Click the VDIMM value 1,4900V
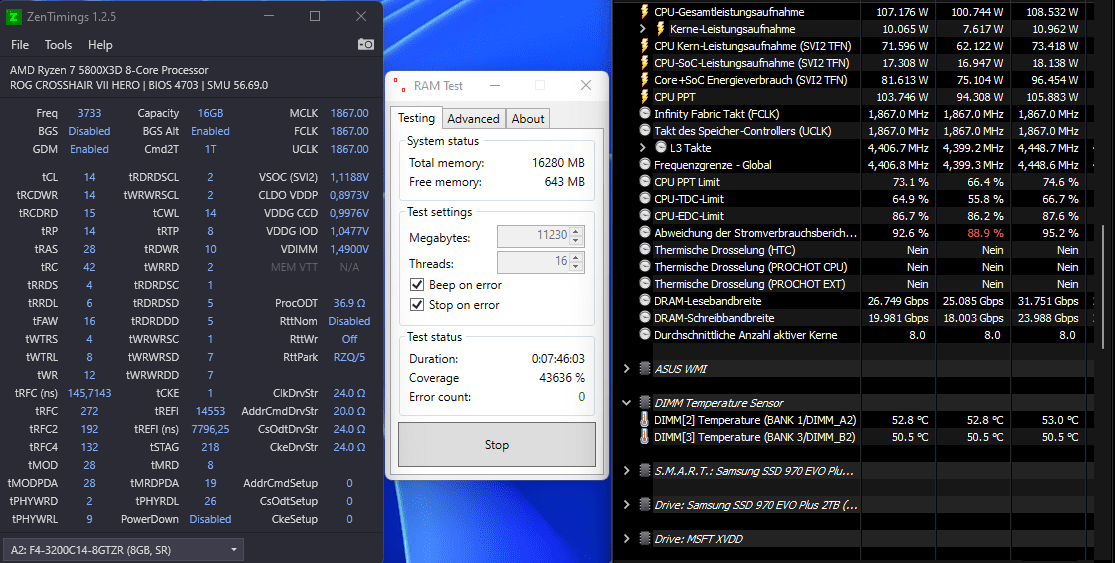This screenshot has width=1115, height=563. click(349, 249)
